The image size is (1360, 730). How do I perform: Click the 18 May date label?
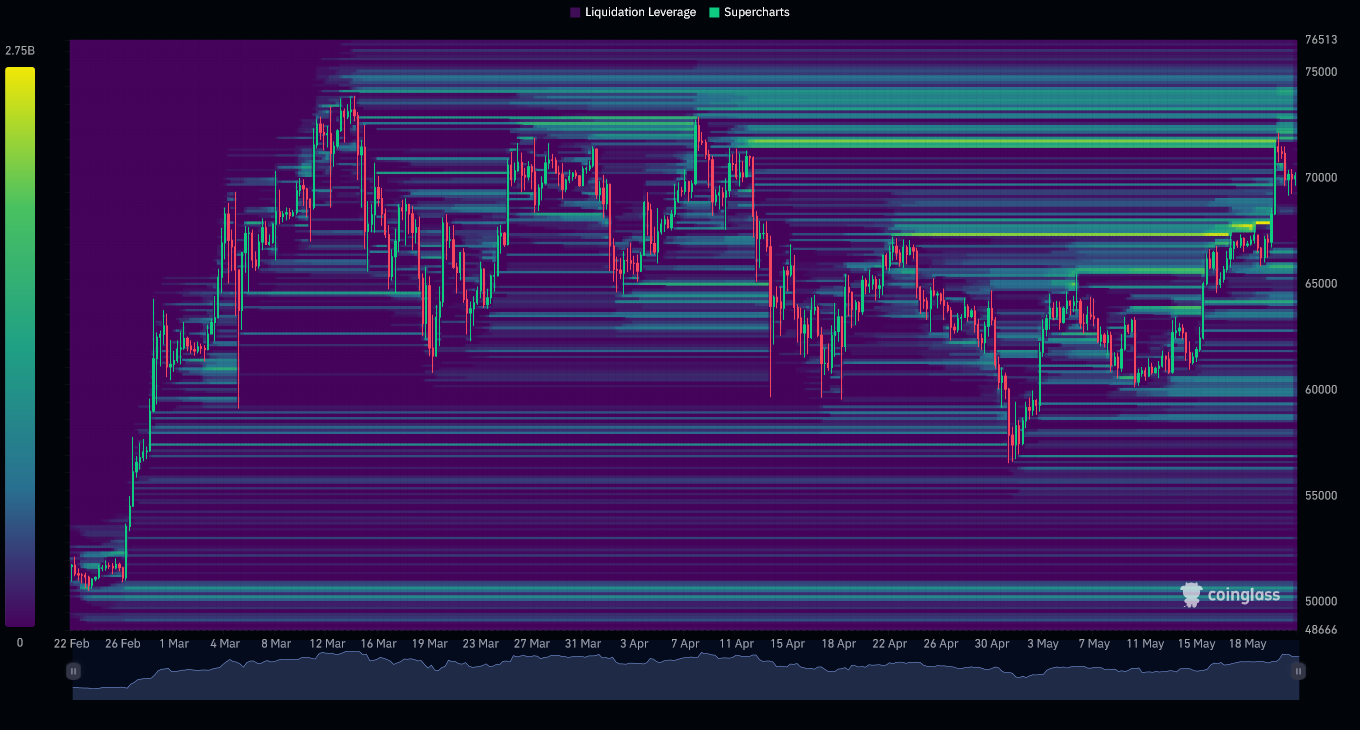(x=1248, y=644)
